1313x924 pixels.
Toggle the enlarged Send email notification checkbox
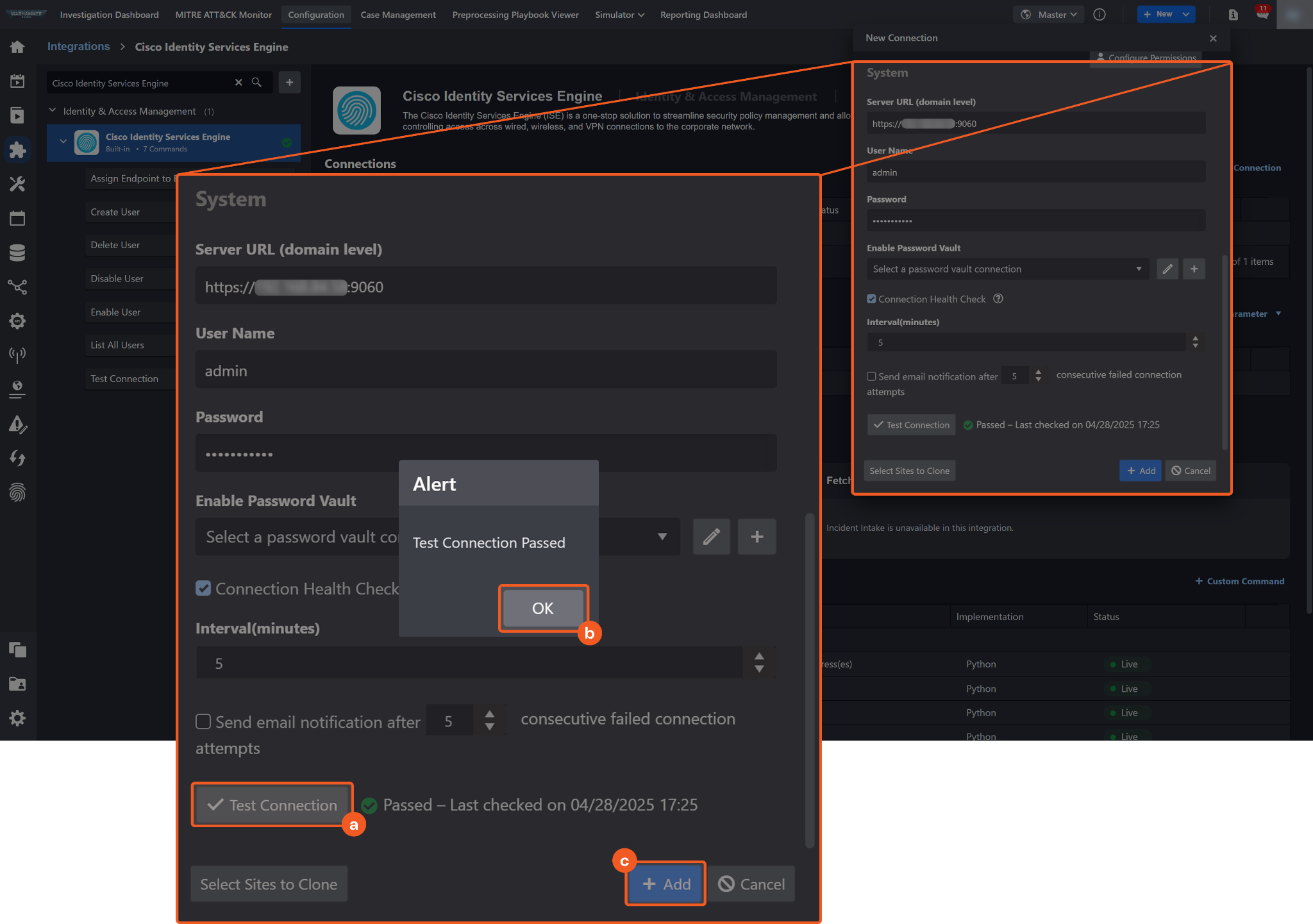click(203, 722)
